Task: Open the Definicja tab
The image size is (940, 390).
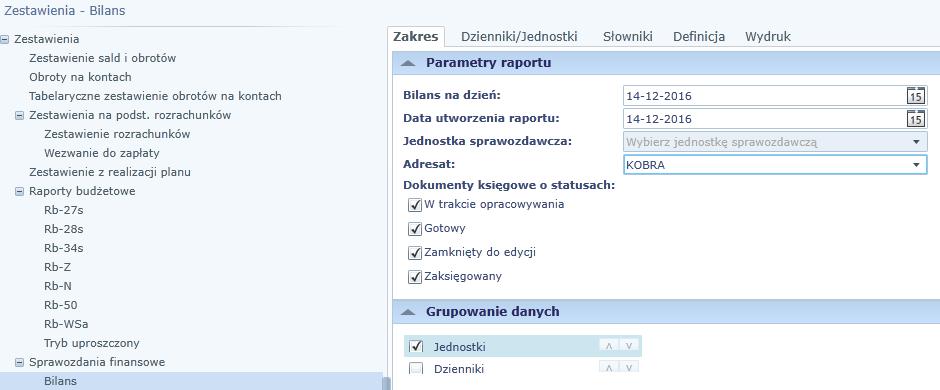Action: 699,37
